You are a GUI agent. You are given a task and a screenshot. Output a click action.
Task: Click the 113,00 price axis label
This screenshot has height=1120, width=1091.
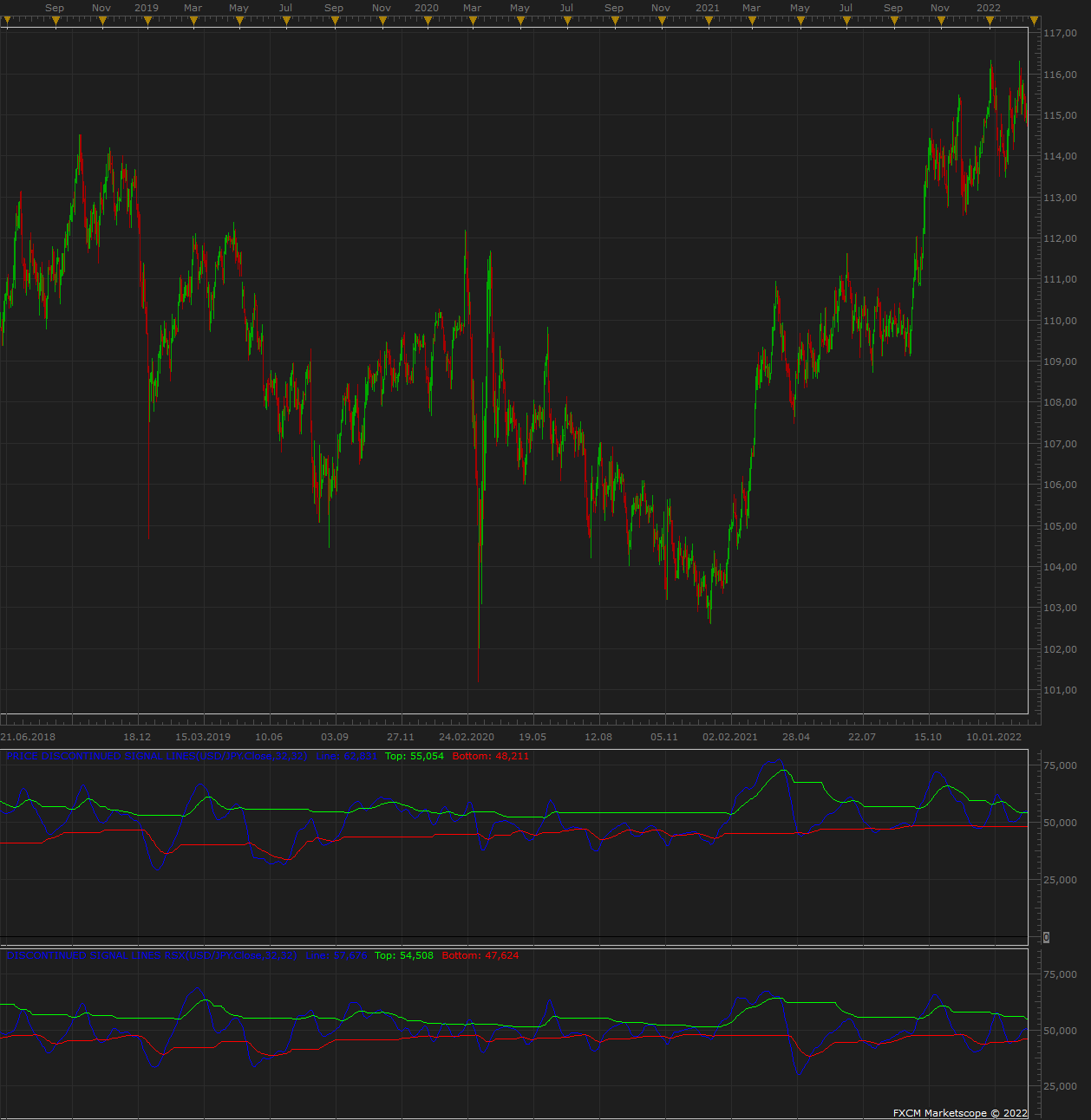pos(1061,198)
